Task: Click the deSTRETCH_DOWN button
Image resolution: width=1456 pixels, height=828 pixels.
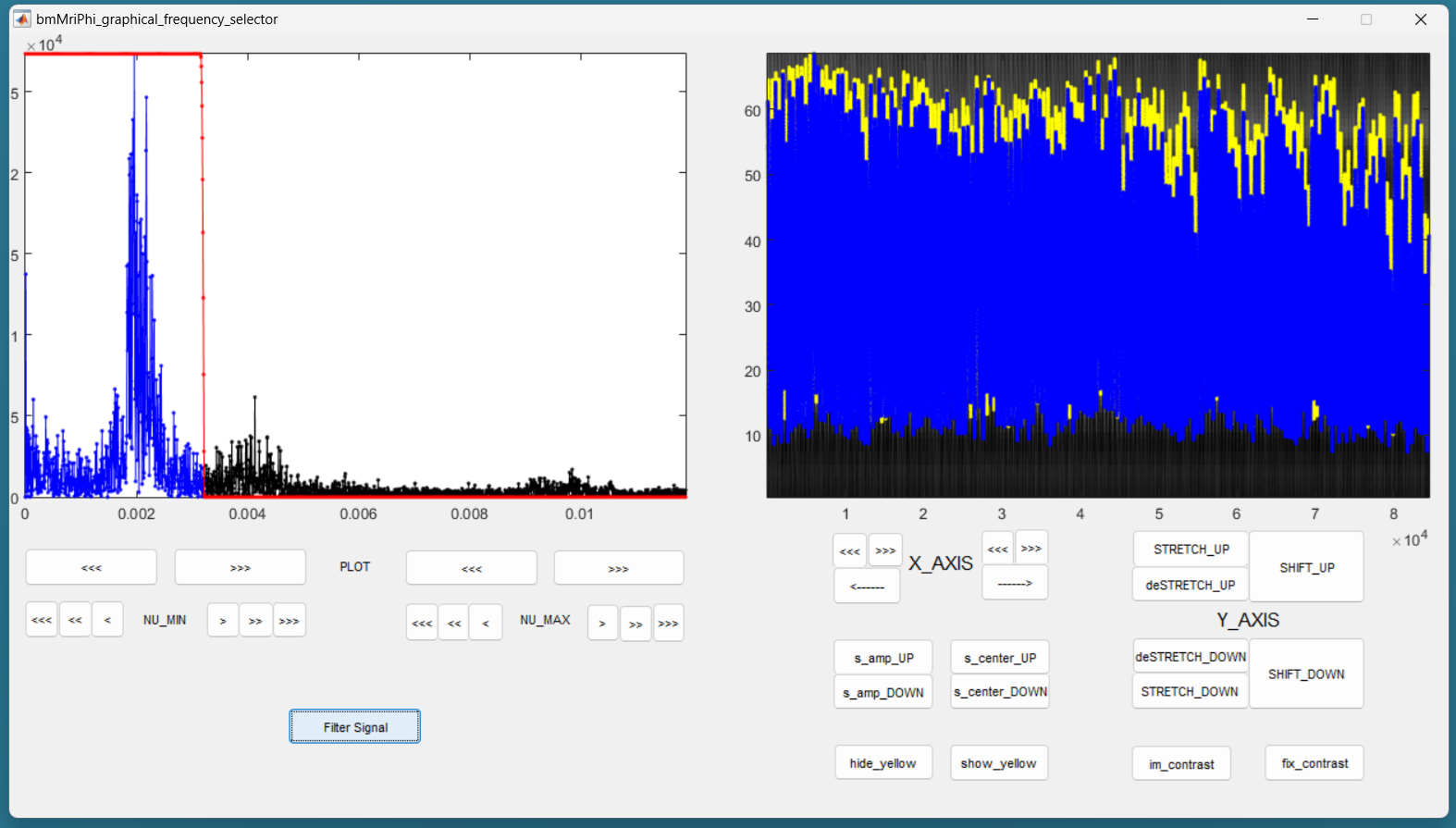Action: click(x=1191, y=656)
